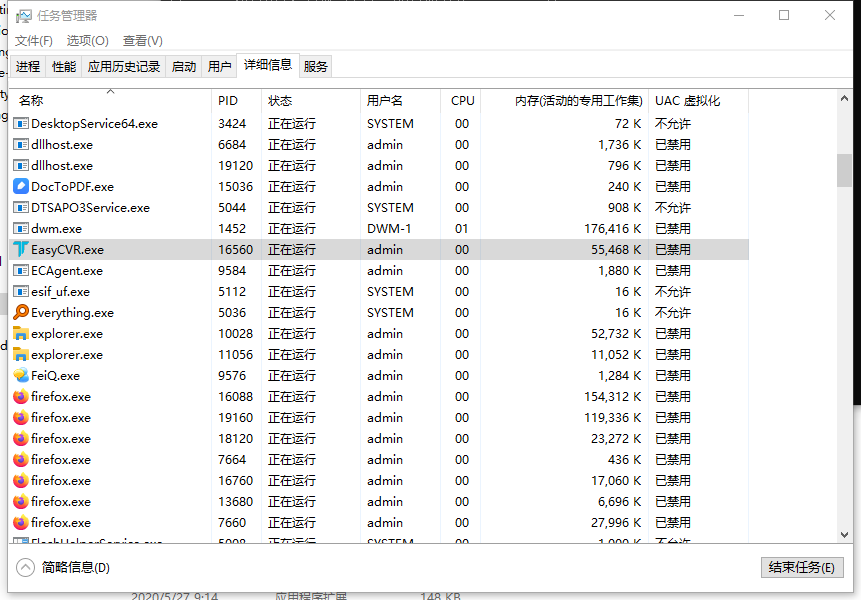This screenshot has width=861, height=600.
Task: Click the Firefox icon for PID 16760
Action: click(x=21, y=480)
